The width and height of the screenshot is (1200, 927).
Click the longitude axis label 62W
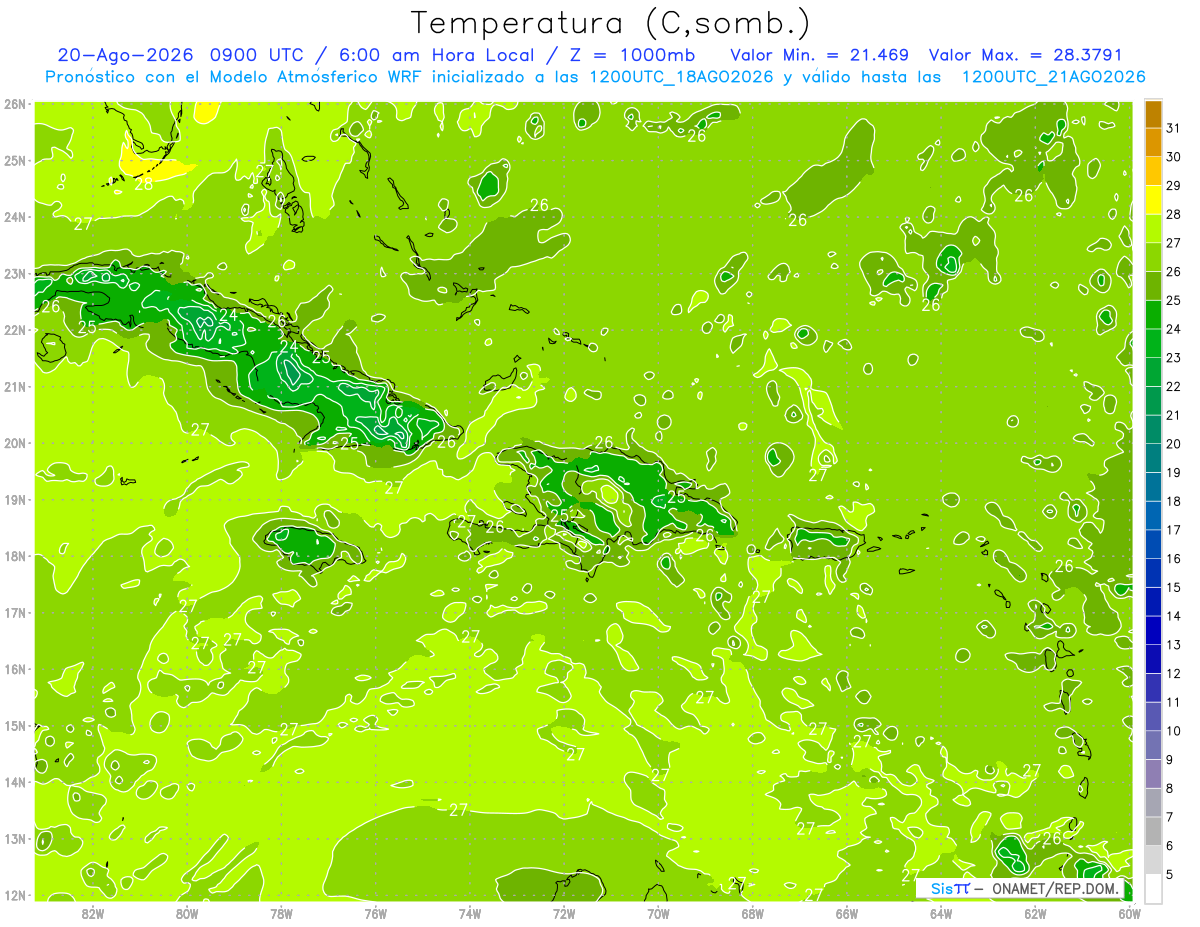coord(1036,913)
